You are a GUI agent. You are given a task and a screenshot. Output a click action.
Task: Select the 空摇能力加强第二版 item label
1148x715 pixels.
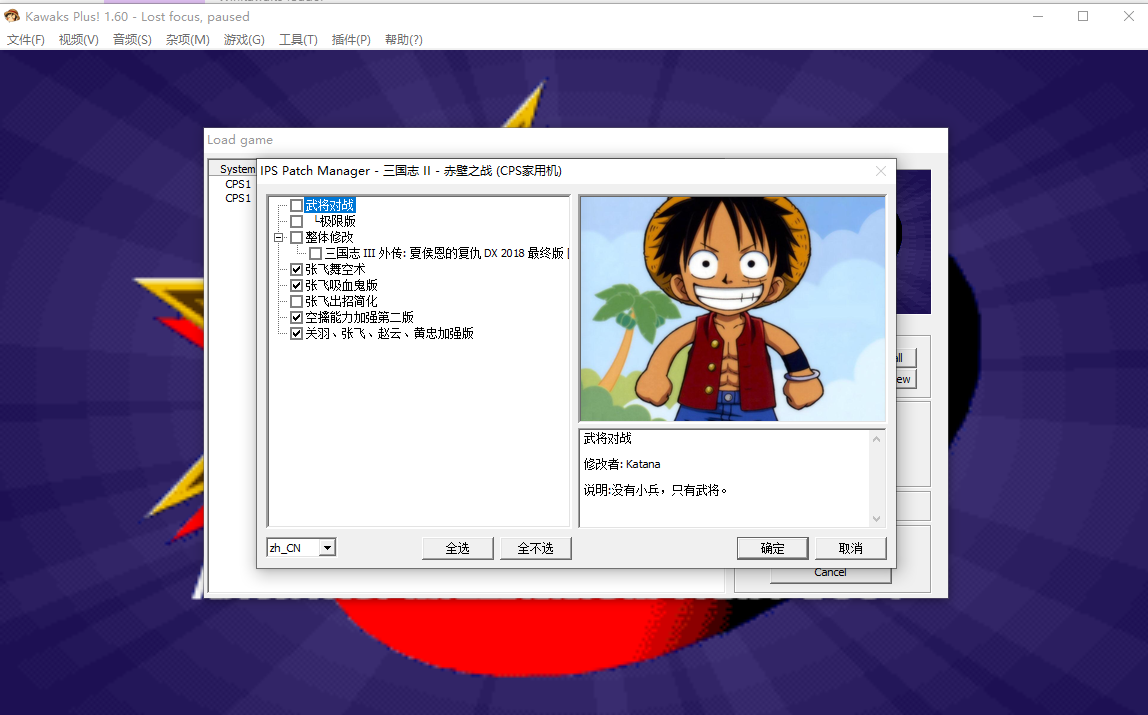point(359,318)
